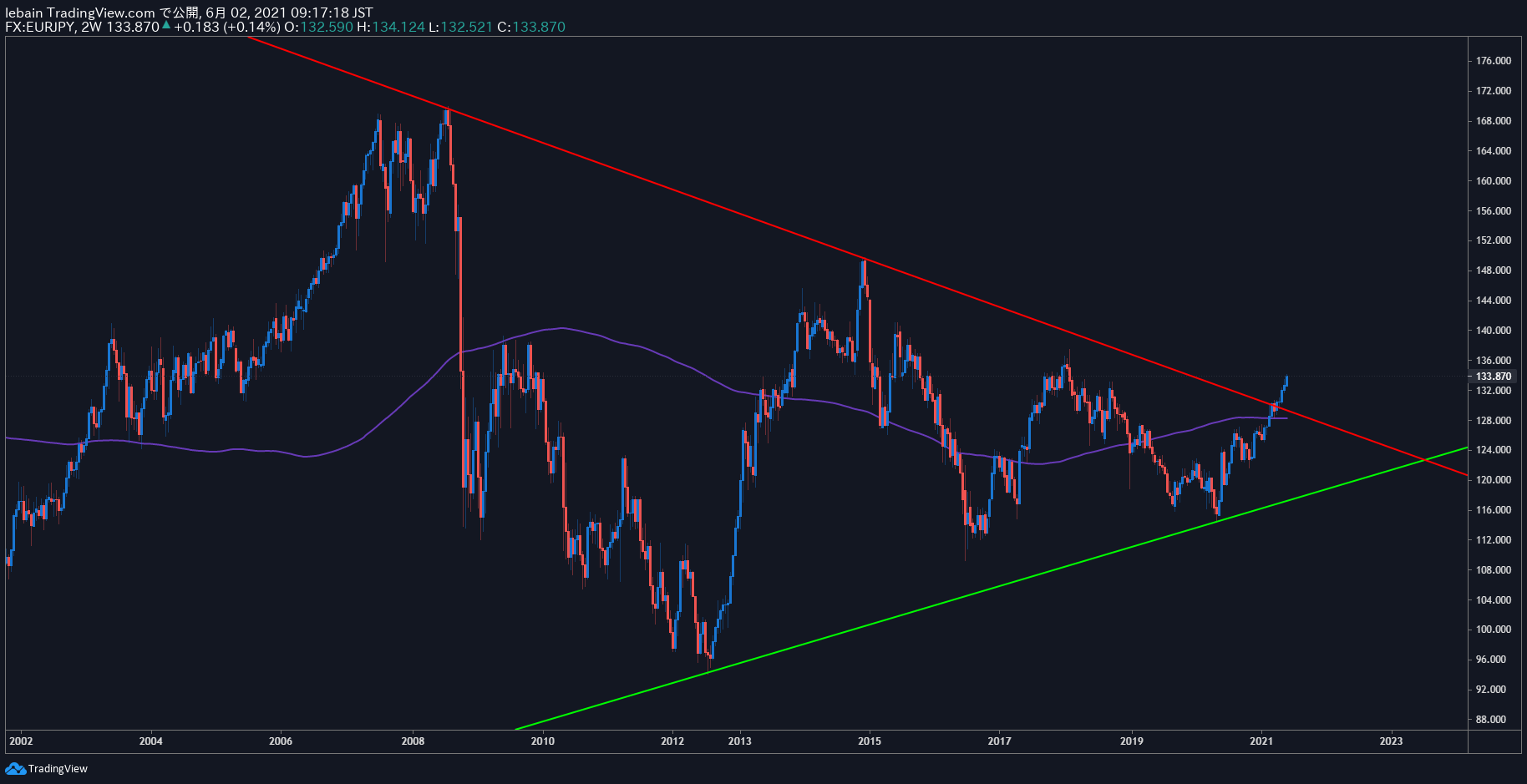The image size is (1527, 784).
Task: Click the close value C:133.870
Action: 531,27
